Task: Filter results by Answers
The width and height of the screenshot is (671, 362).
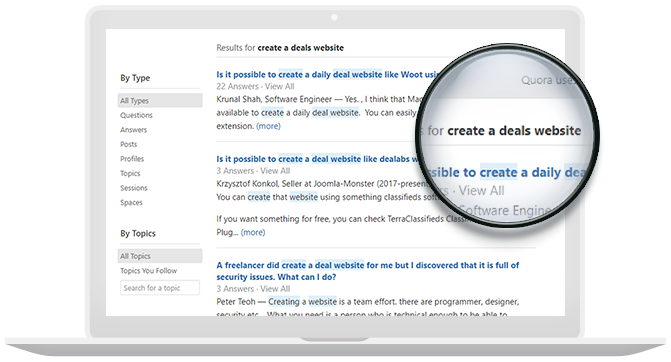Action: tap(134, 130)
